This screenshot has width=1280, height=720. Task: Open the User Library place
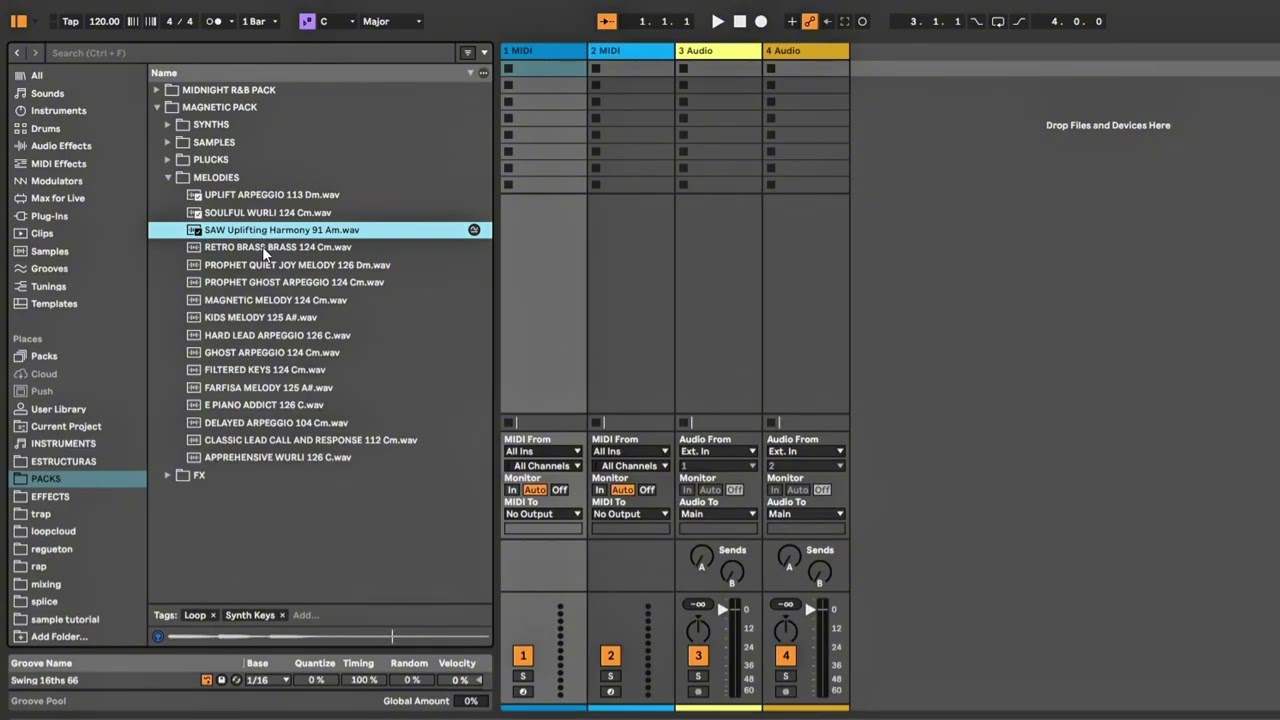58,409
